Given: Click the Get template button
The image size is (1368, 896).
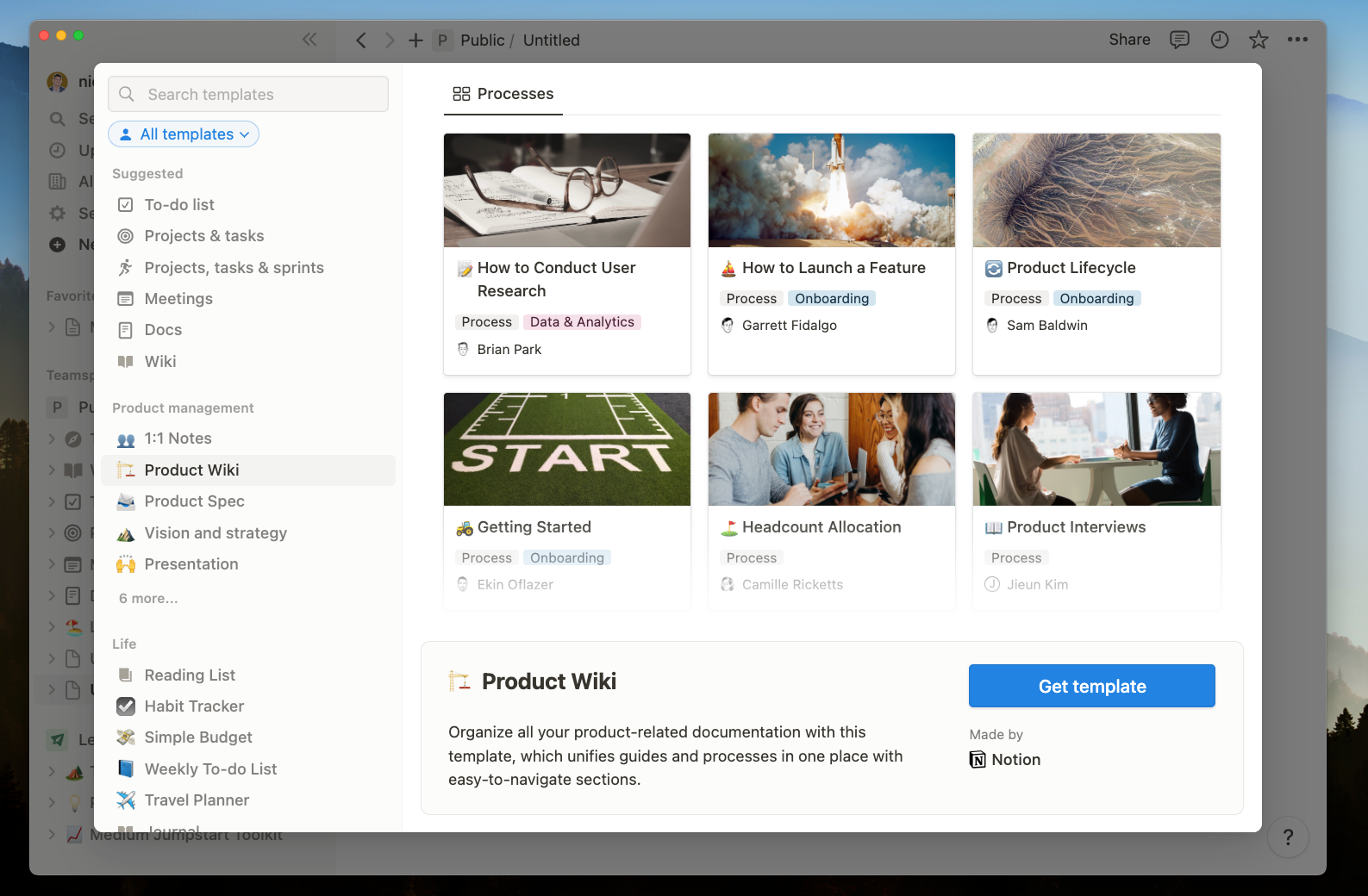Looking at the screenshot, I should click(1092, 686).
